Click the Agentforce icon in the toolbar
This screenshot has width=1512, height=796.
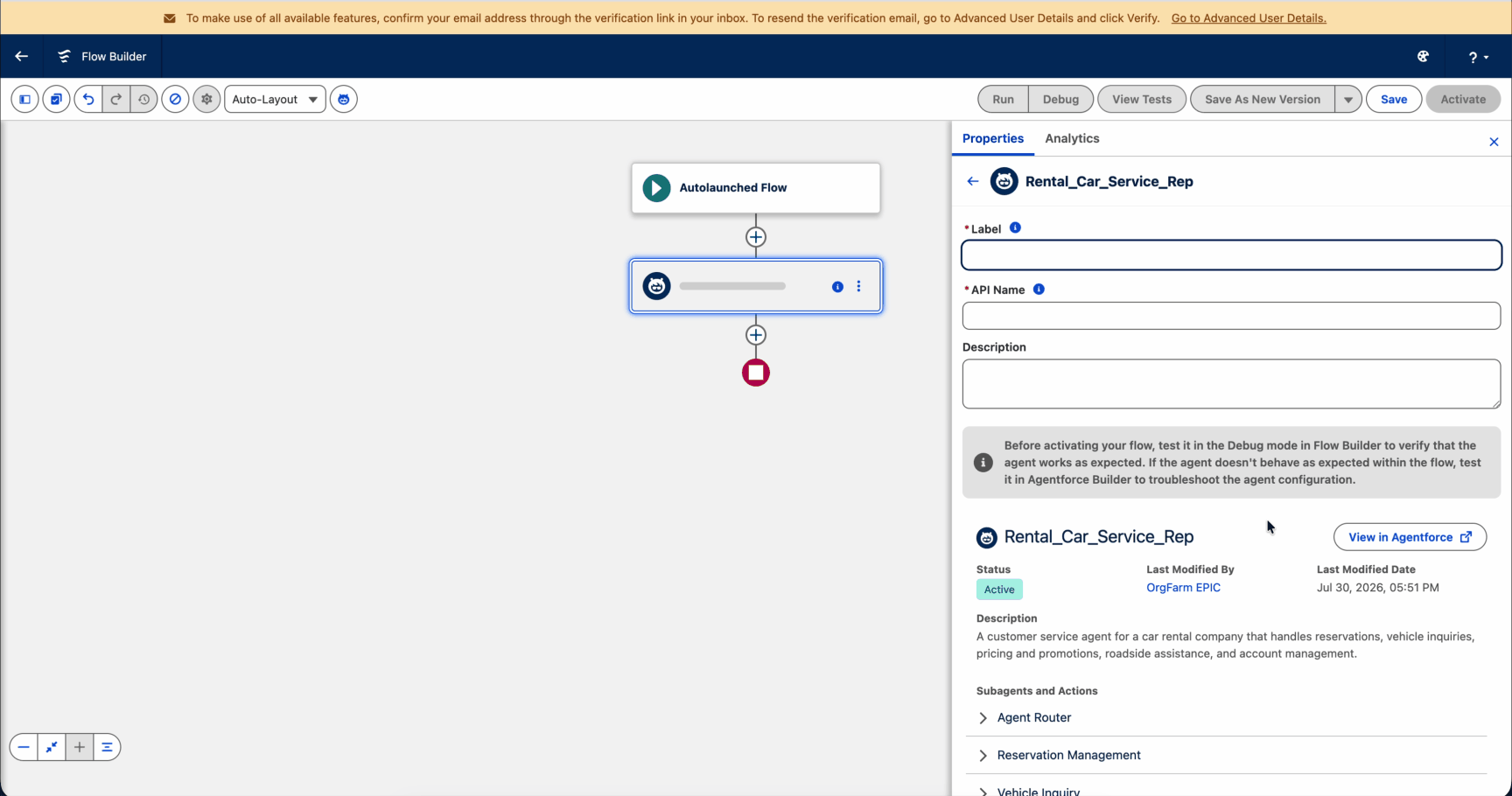tap(344, 99)
